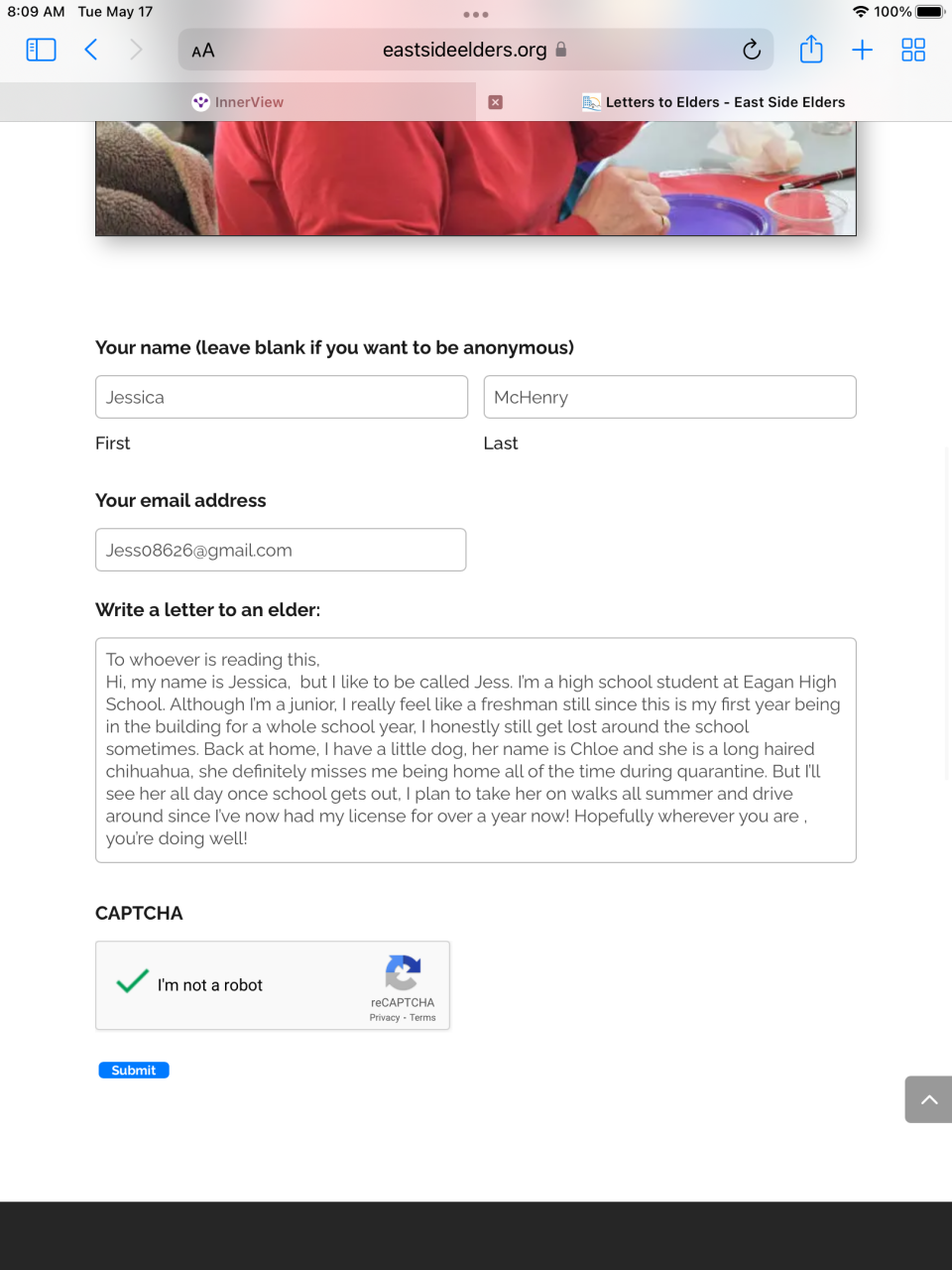This screenshot has width=952, height=1270.
Task: Tap the forward navigation arrow
Action: pos(136,50)
